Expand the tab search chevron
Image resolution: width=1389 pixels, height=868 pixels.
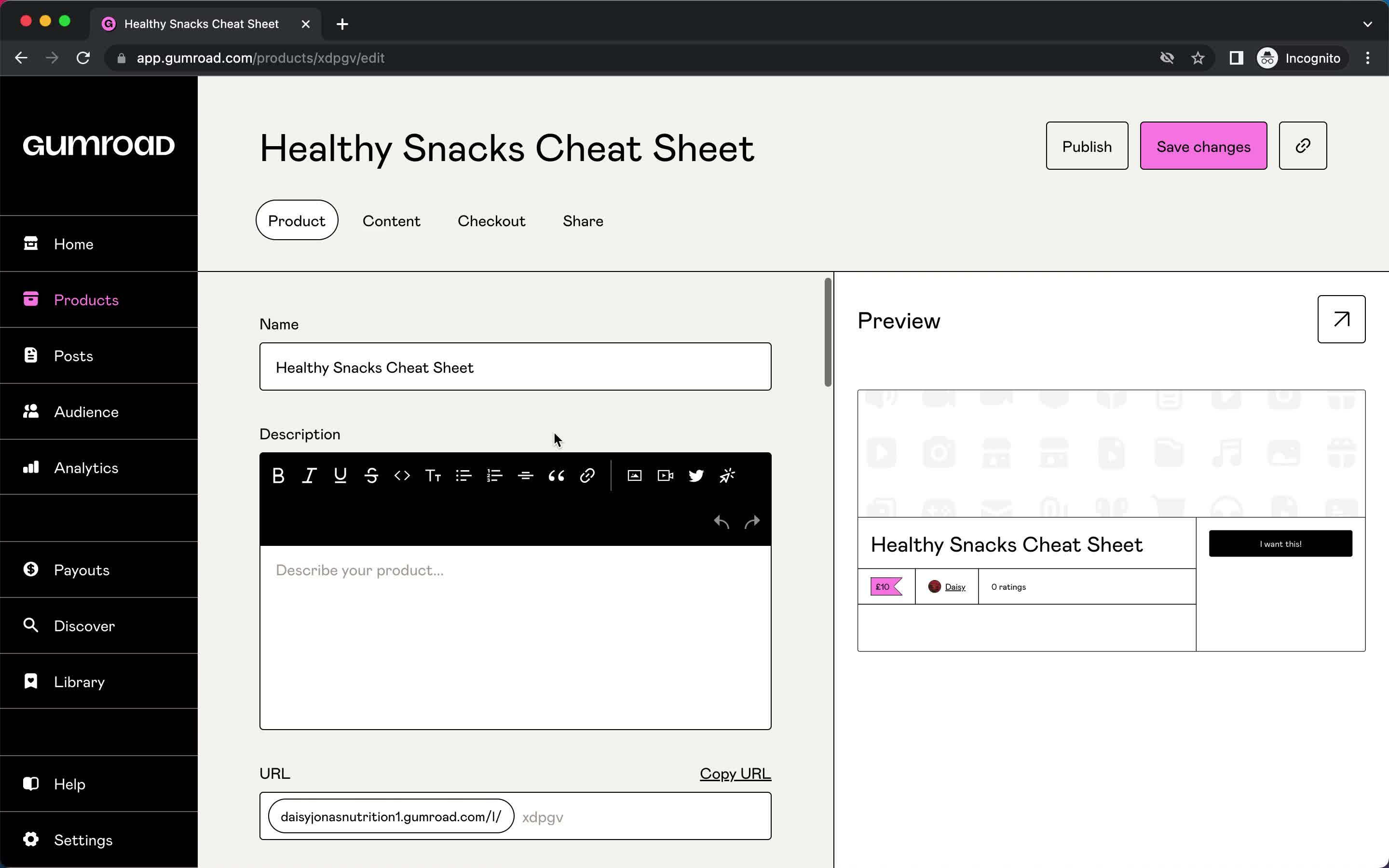(x=1368, y=24)
